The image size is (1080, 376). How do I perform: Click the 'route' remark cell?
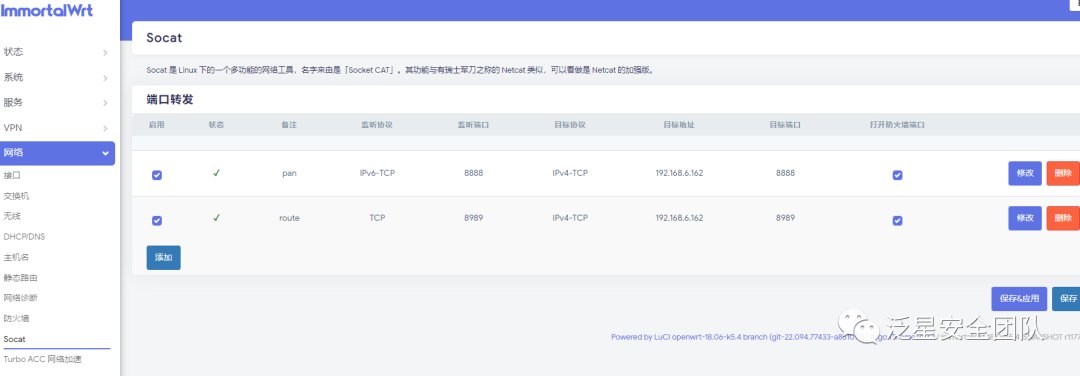[289, 218]
